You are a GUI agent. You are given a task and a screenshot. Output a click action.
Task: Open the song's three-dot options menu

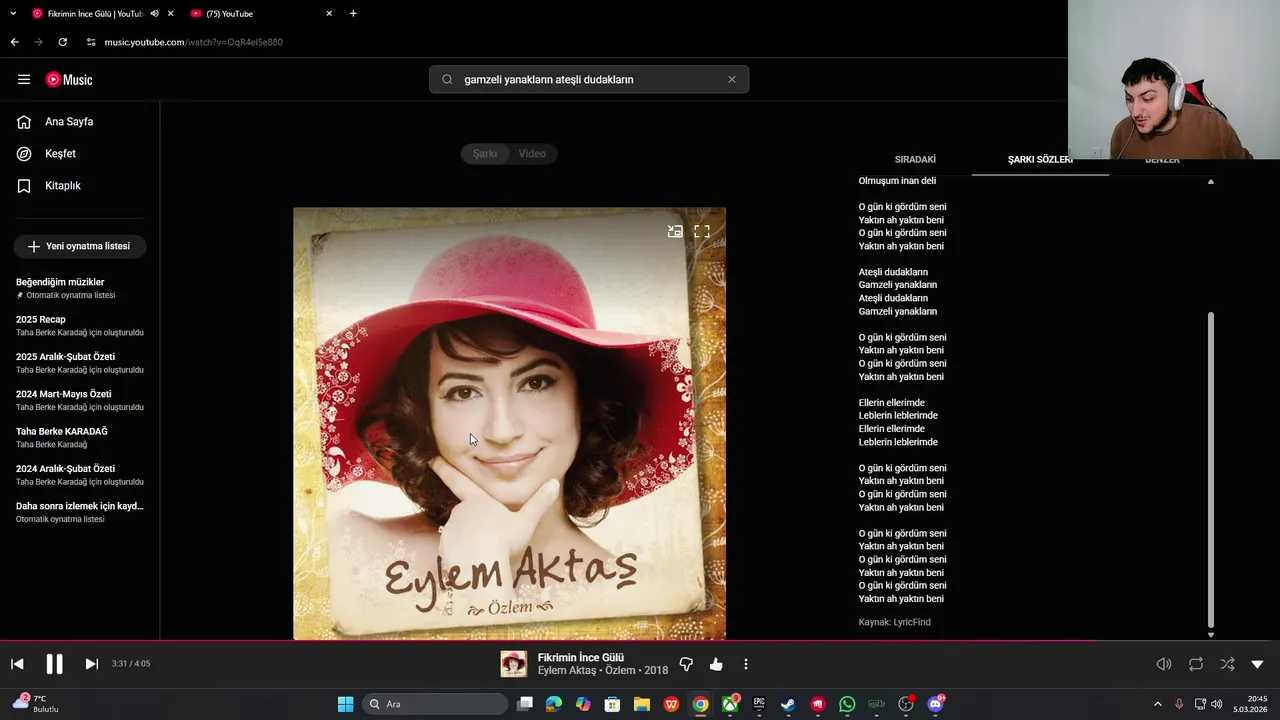pyautogui.click(x=745, y=664)
